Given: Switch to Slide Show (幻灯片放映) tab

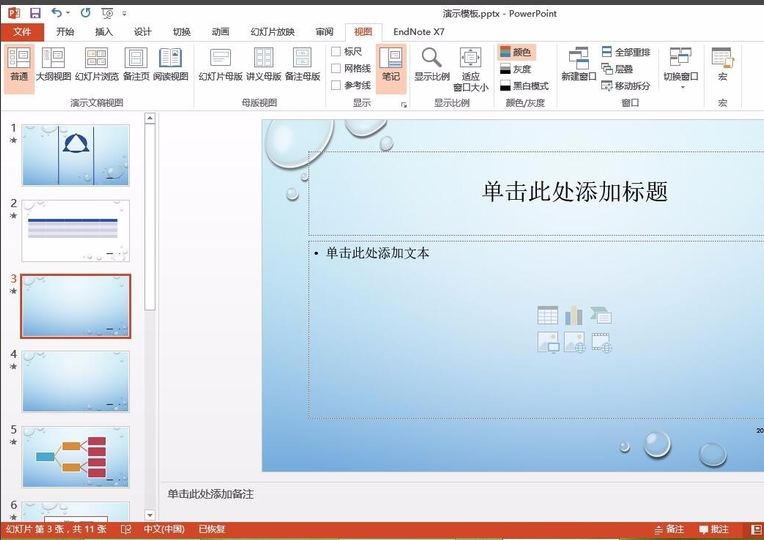Looking at the screenshot, I should [272, 32].
